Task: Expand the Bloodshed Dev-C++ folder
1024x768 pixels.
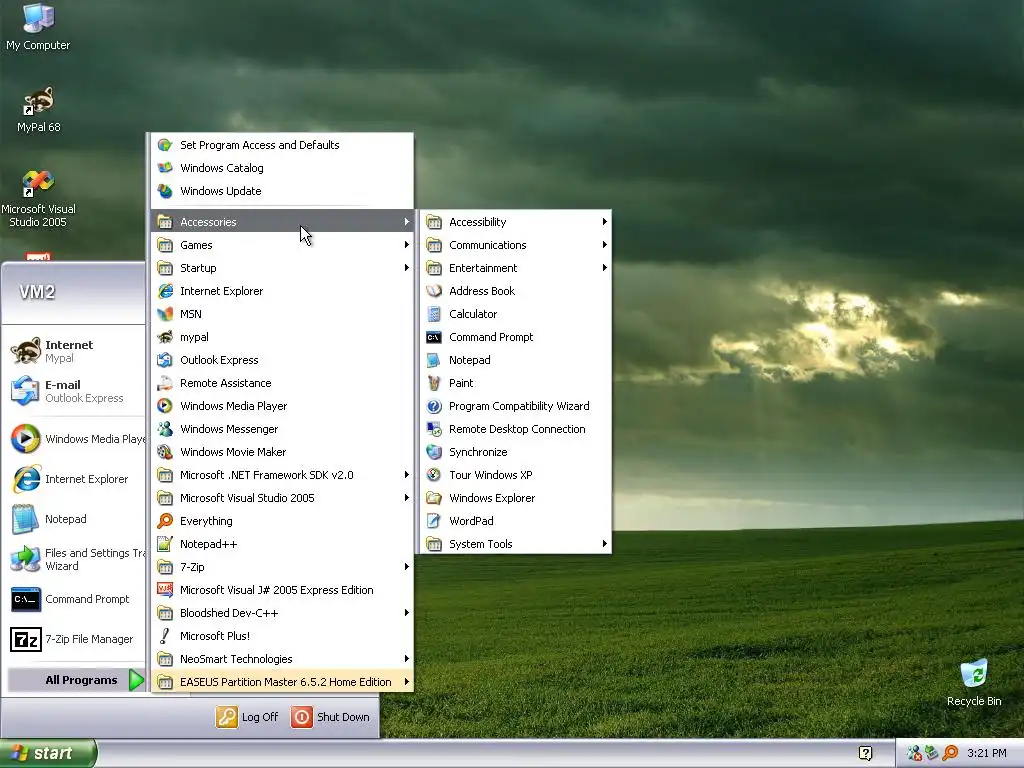Action: click(x=282, y=613)
